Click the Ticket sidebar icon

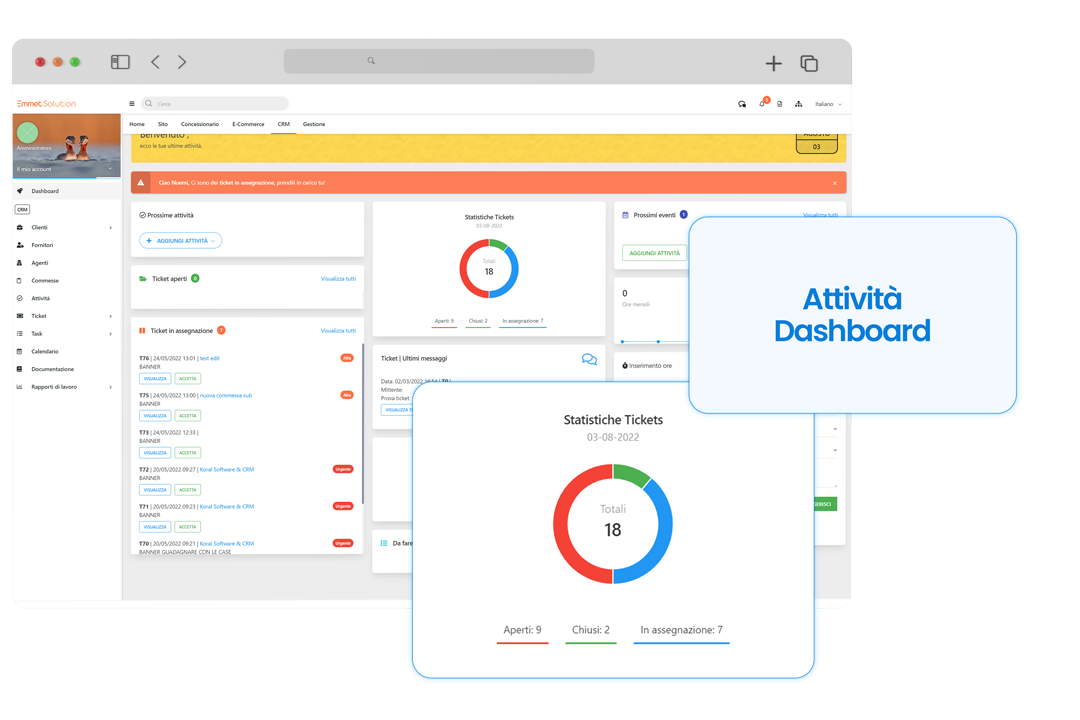click(x=19, y=316)
